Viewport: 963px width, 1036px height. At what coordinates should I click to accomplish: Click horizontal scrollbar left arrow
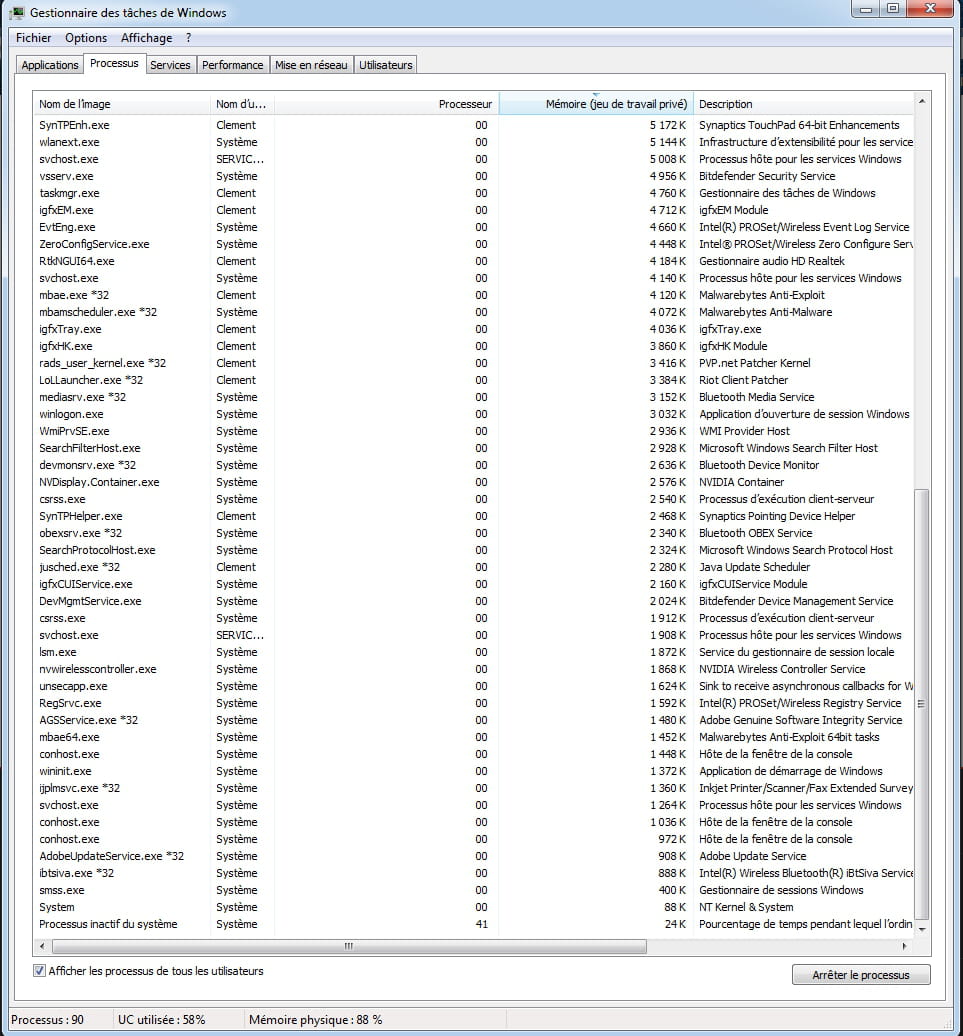[x=42, y=946]
